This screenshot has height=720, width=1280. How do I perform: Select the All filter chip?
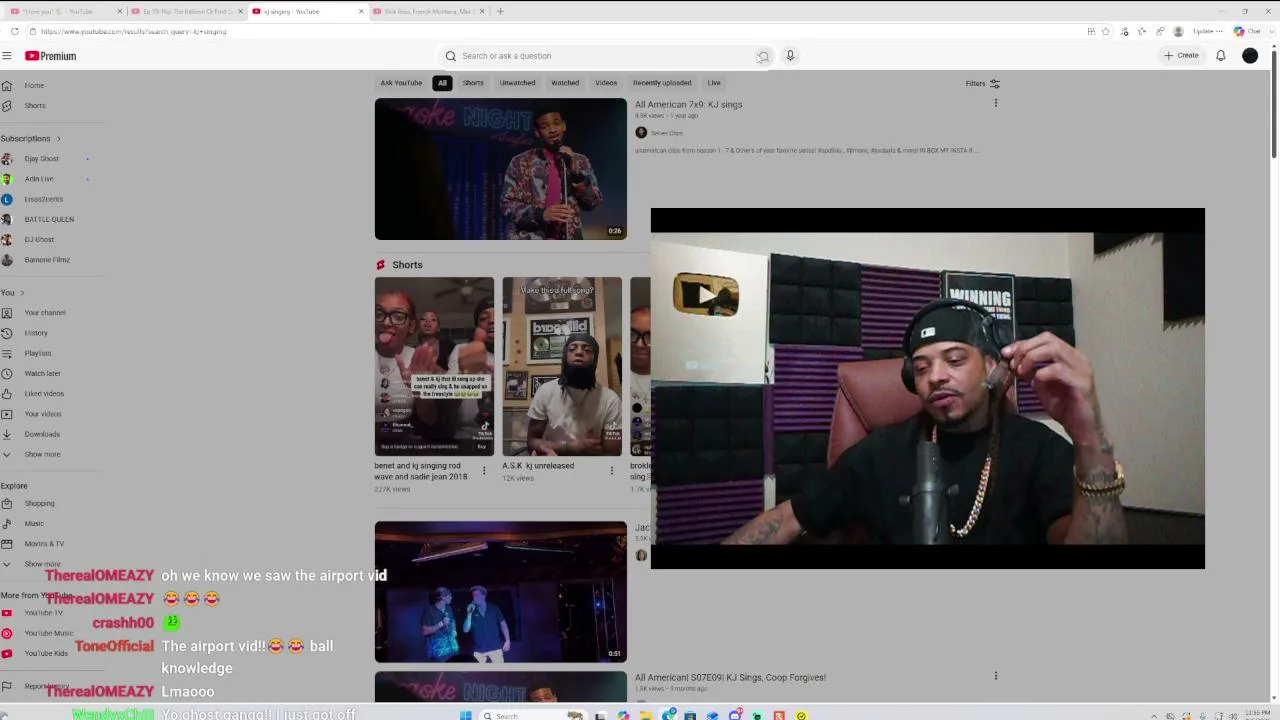(x=442, y=83)
